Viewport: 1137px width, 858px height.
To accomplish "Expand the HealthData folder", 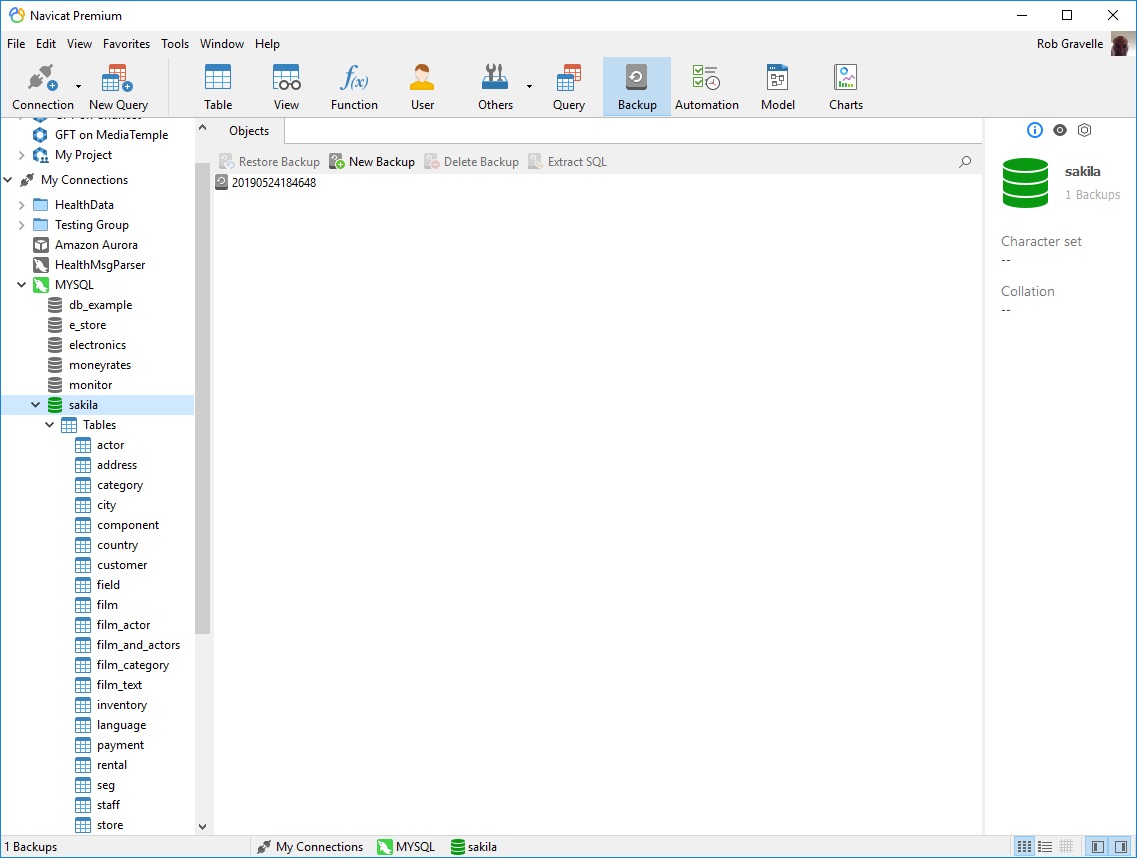I will tap(21, 205).
